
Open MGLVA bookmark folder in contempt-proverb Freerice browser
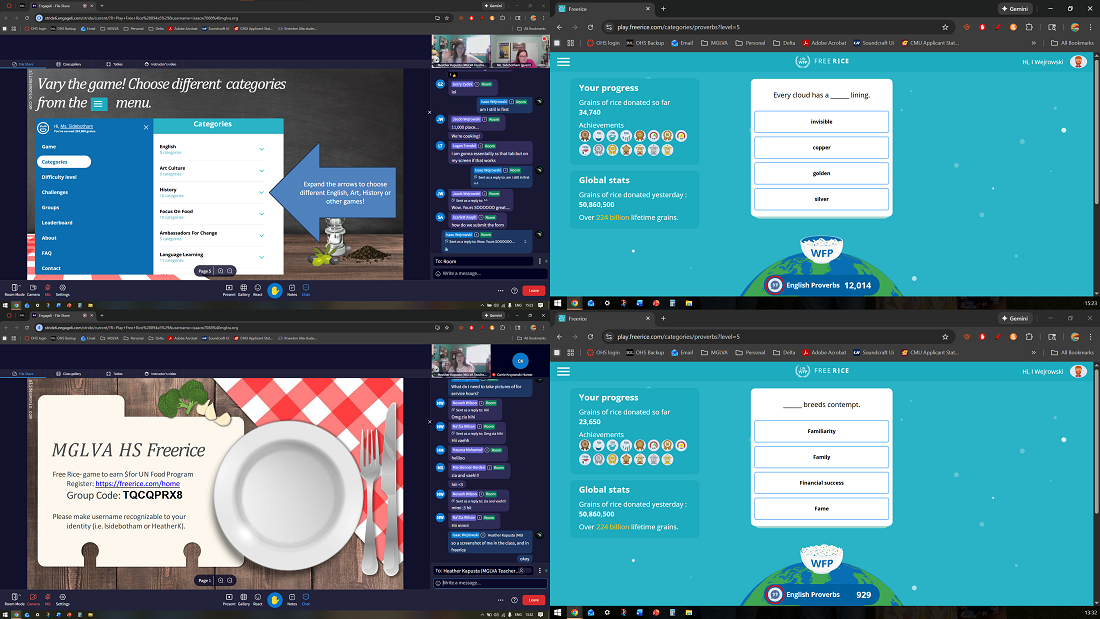click(714, 352)
